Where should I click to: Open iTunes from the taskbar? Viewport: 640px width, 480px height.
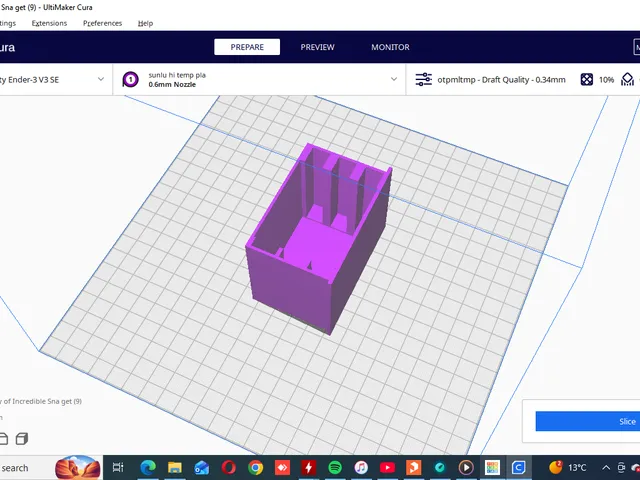point(361,467)
